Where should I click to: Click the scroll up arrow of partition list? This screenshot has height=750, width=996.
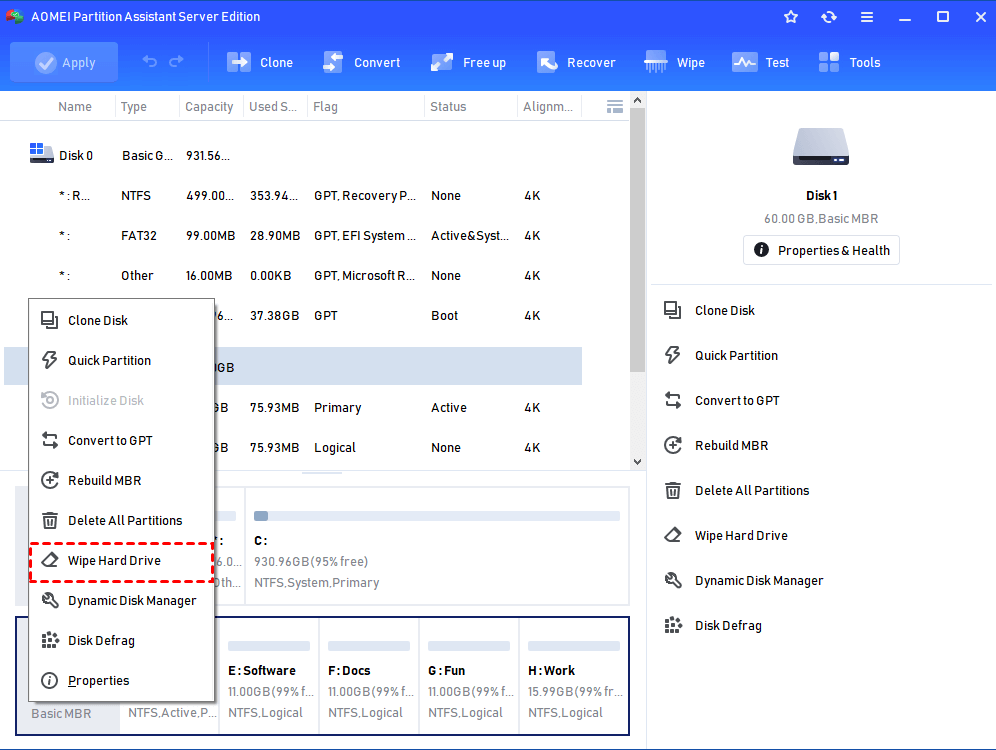(x=638, y=100)
